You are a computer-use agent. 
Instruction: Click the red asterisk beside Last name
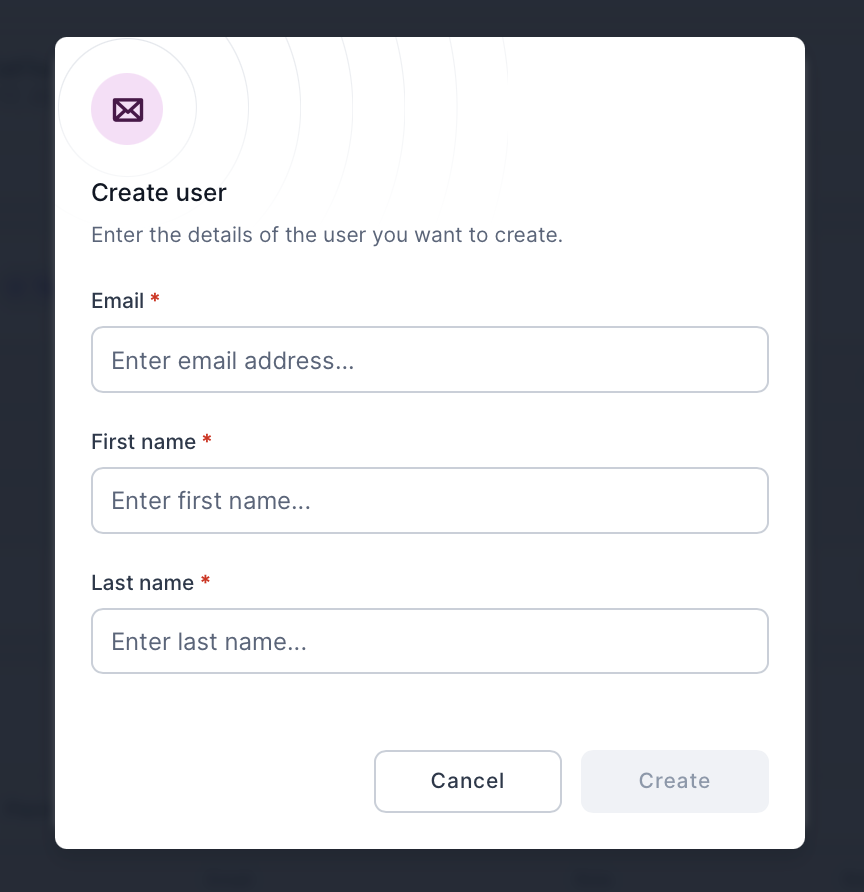coord(205,580)
